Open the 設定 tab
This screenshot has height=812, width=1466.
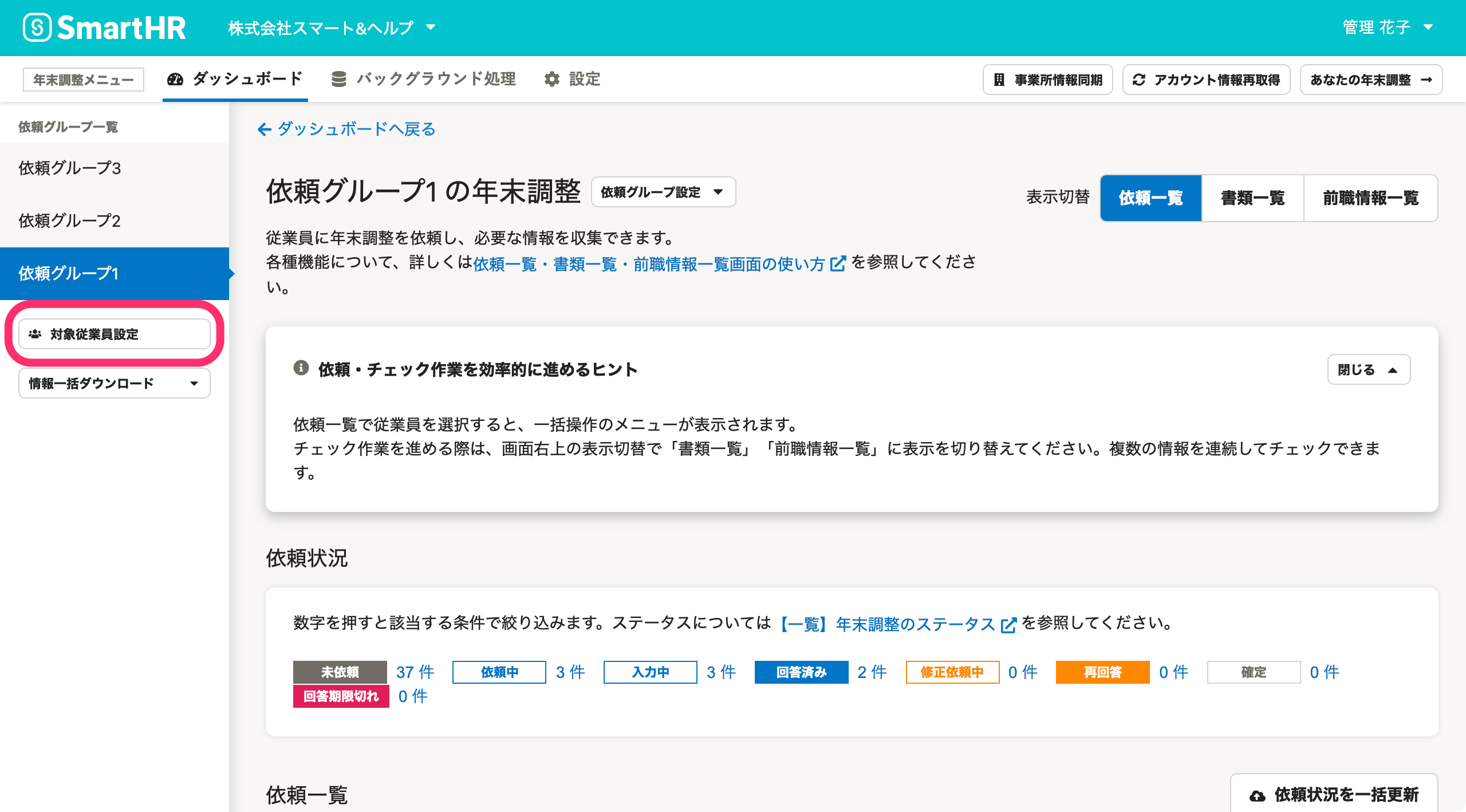pos(572,79)
